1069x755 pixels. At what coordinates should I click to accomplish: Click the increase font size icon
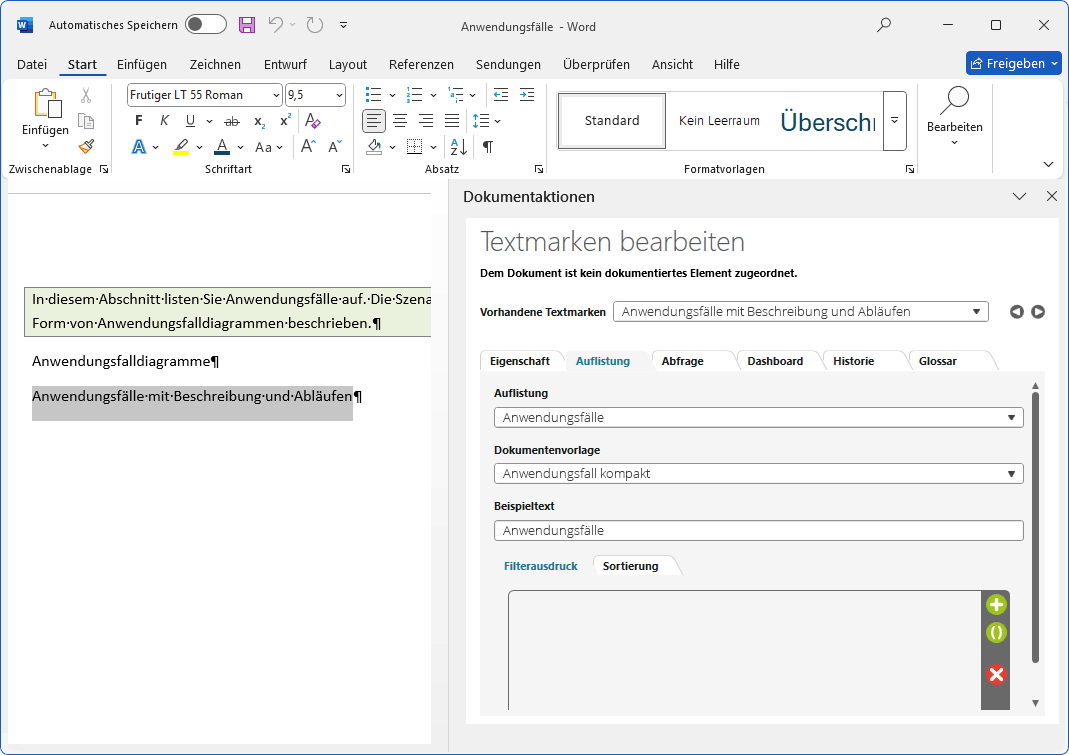(308, 147)
